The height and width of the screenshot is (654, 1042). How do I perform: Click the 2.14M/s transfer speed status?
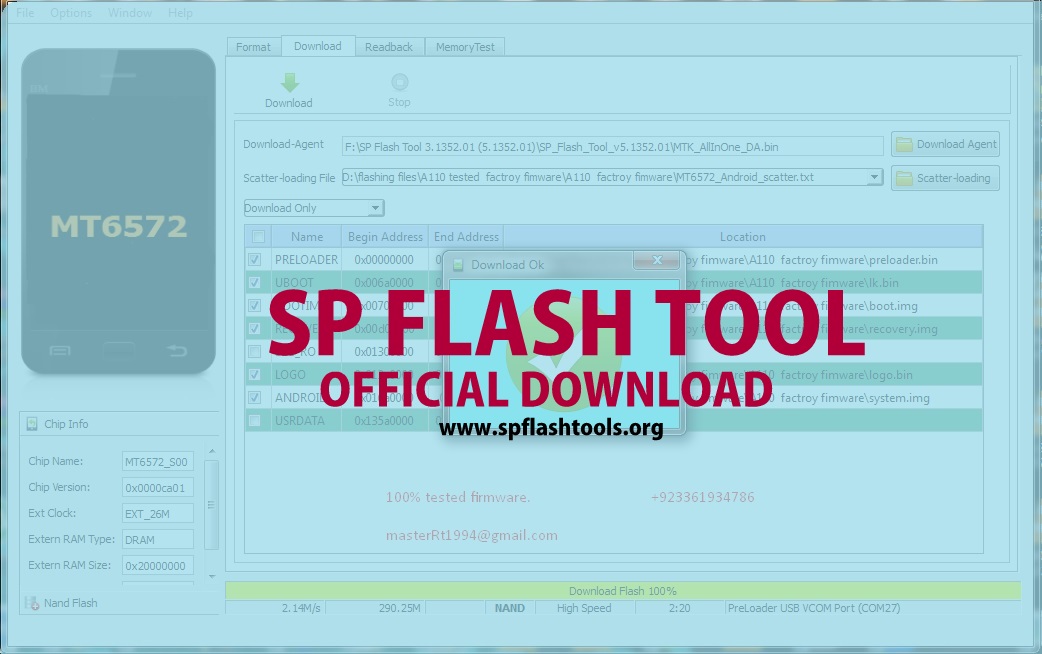pyautogui.click(x=276, y=607)
